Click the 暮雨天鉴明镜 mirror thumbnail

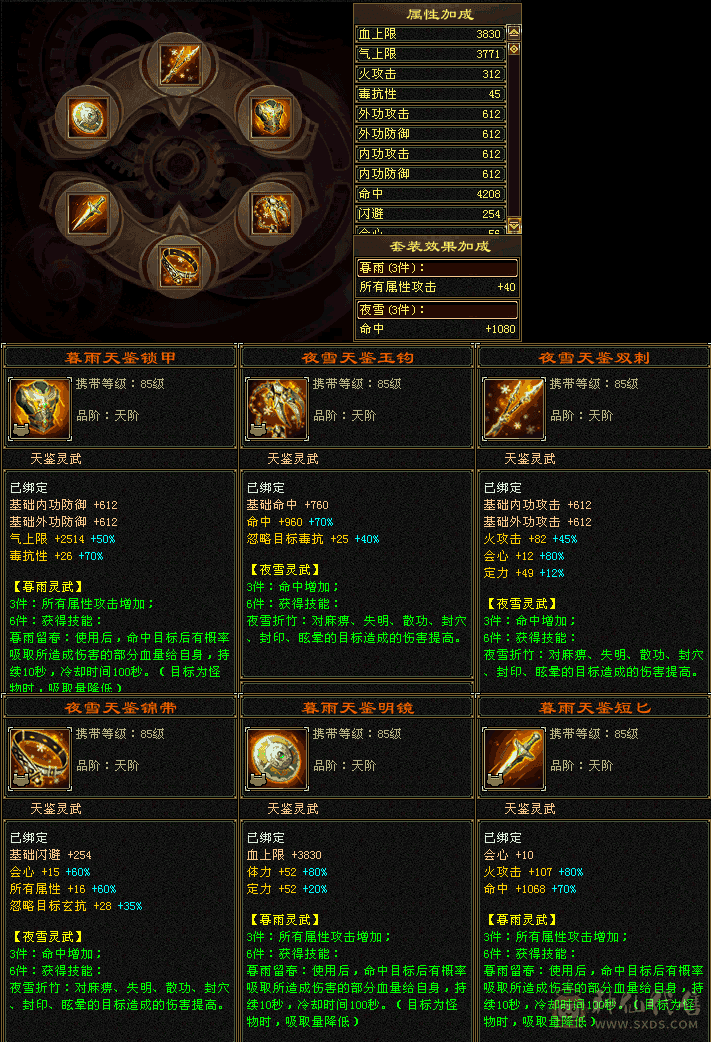pyautogui.click(x=277, y=759)
